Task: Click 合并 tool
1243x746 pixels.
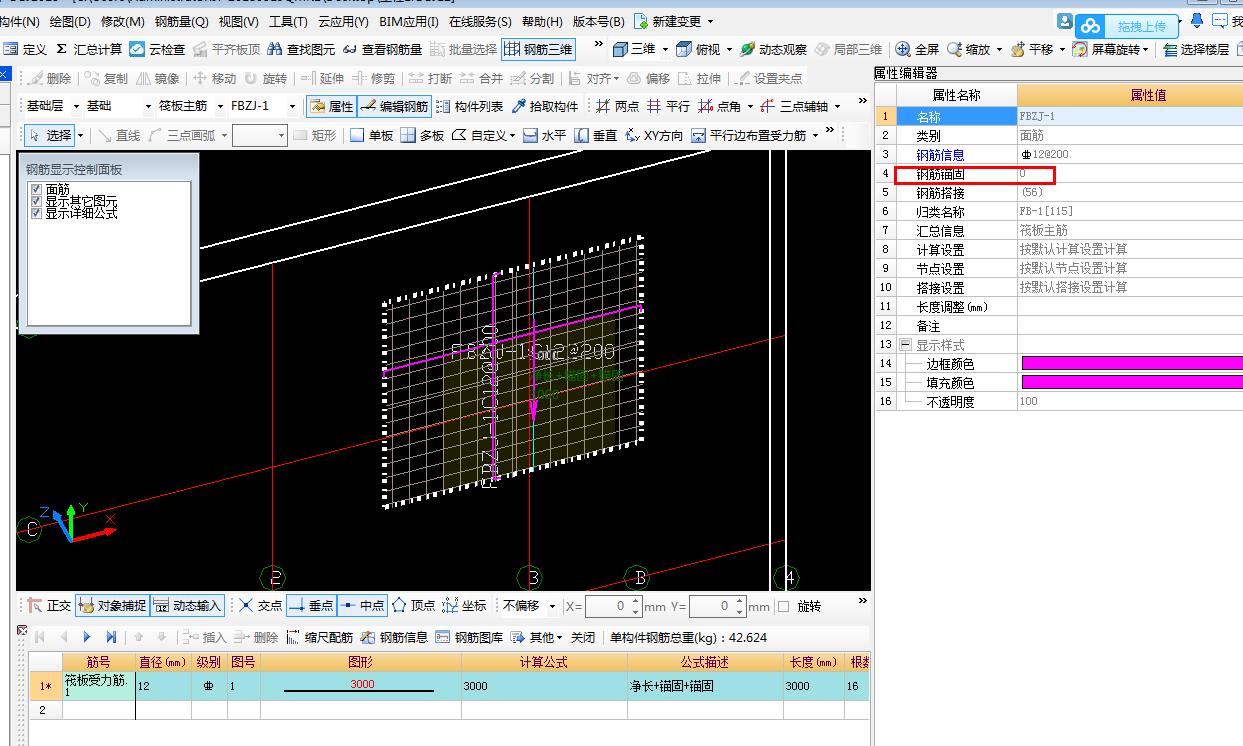Action: click(x=481, y=78)
